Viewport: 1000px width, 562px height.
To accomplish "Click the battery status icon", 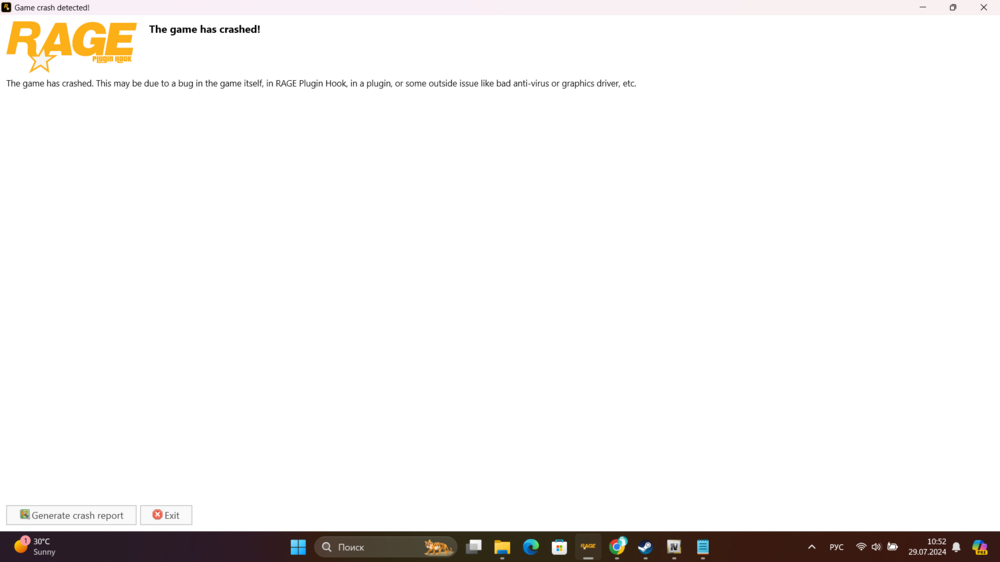I will (x=892, y=547).
